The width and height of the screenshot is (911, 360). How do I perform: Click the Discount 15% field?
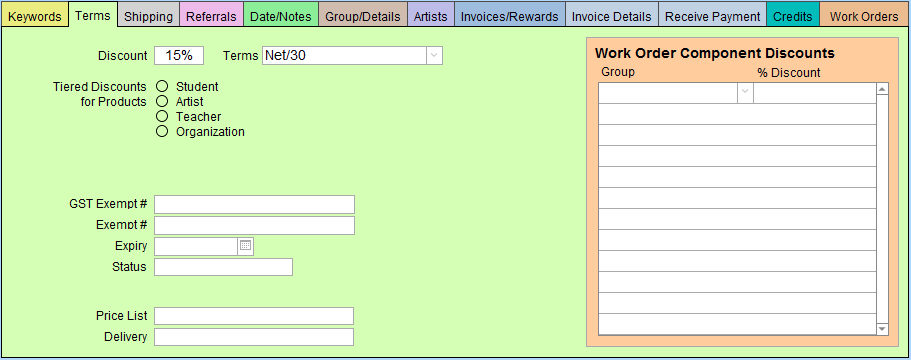[x=179, y=56]
